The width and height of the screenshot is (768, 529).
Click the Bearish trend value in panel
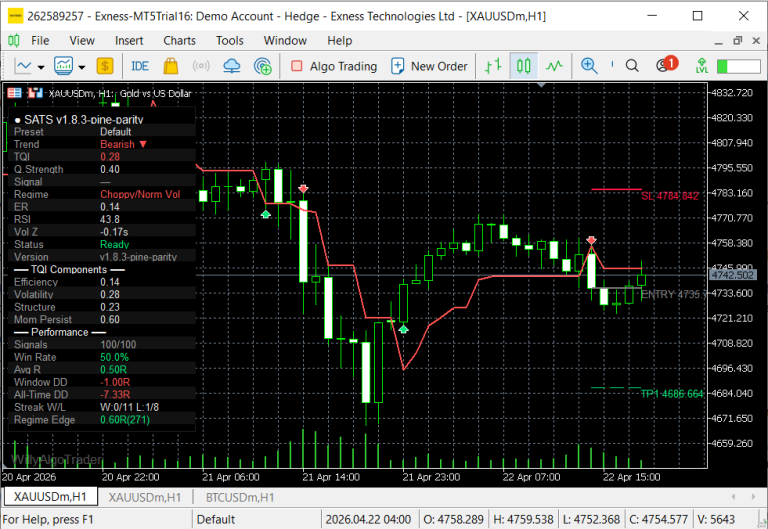[x=123, y=144]
